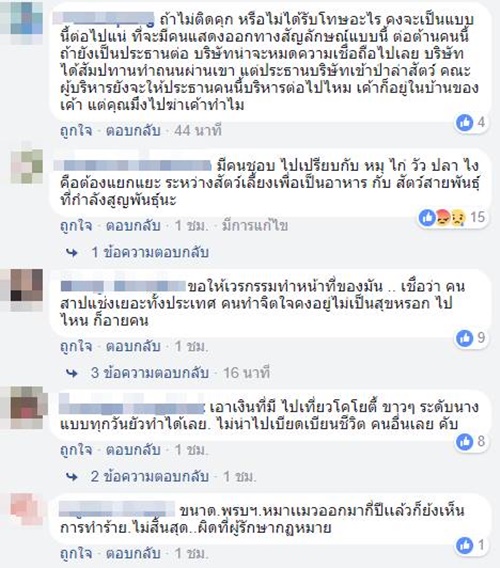This screenshot has width=500, height=568.
Task: Expand the 2 ข้อความตอบกลับ replies thread
Action: click(x=150, y=476)
